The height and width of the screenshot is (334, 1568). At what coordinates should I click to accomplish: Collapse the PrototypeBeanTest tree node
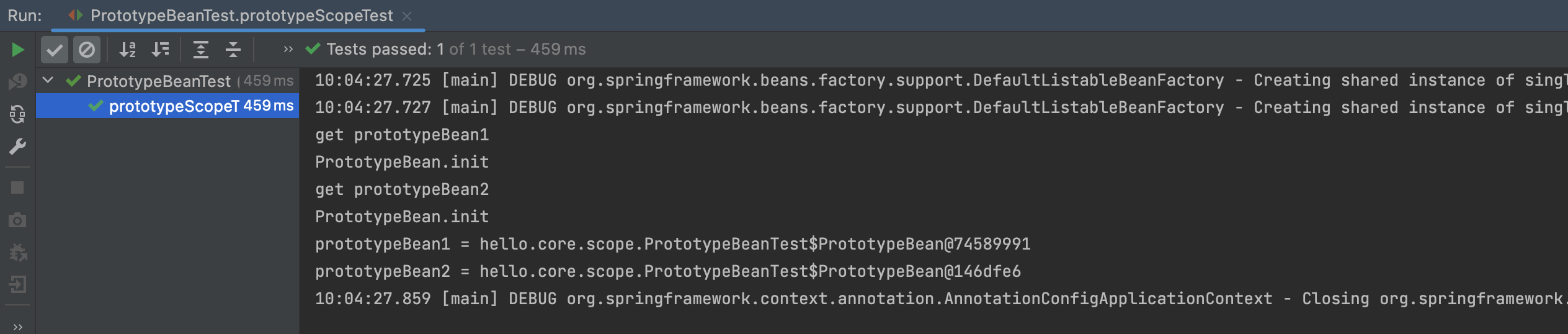tap(48, 80)
